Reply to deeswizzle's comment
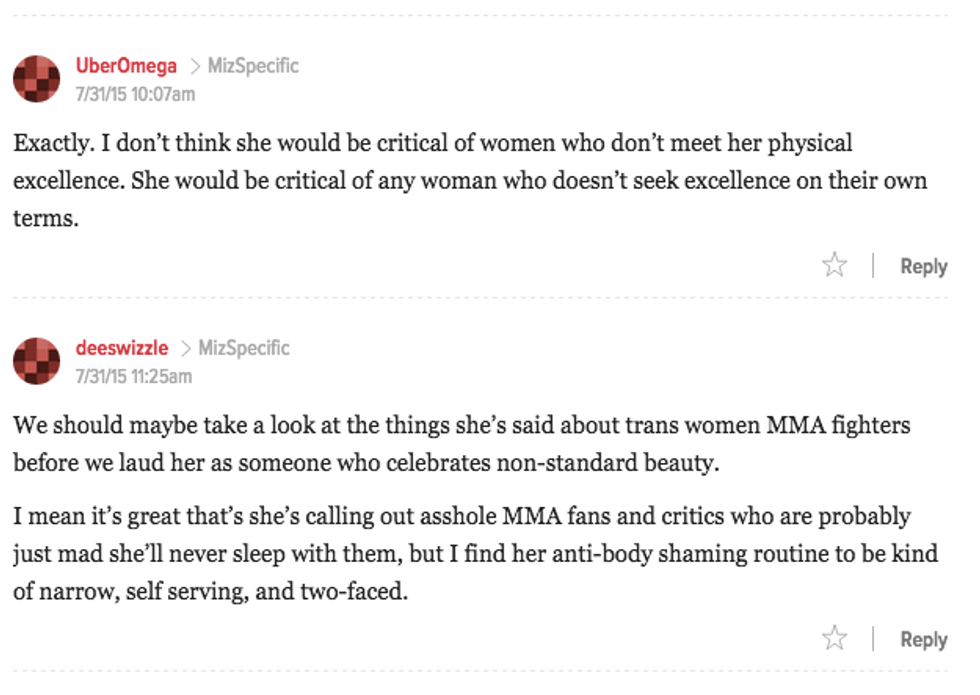The height and width of the screenshot is (695, 980). pyautogui.click(x=923, y=639)
